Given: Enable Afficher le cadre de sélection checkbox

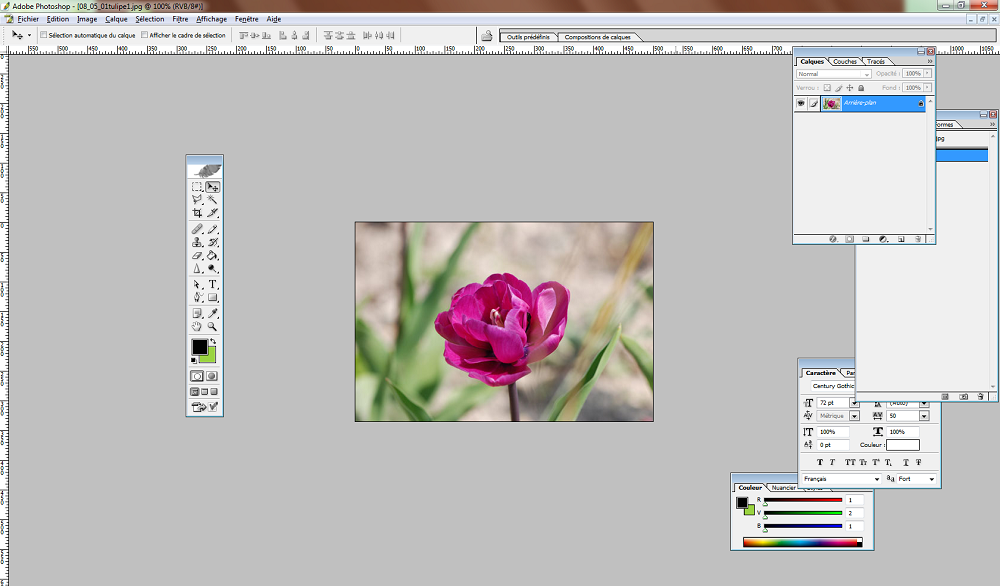Looking at the screenshot, I should 145,35.
